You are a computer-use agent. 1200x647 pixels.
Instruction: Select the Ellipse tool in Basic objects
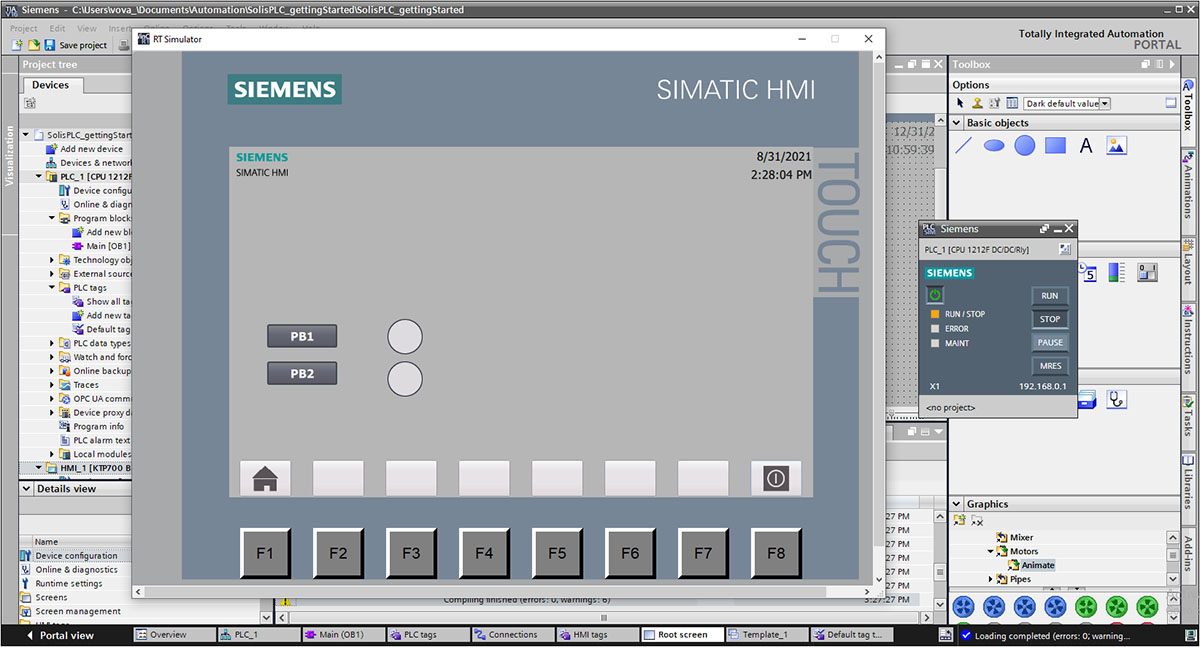point(994,146)
